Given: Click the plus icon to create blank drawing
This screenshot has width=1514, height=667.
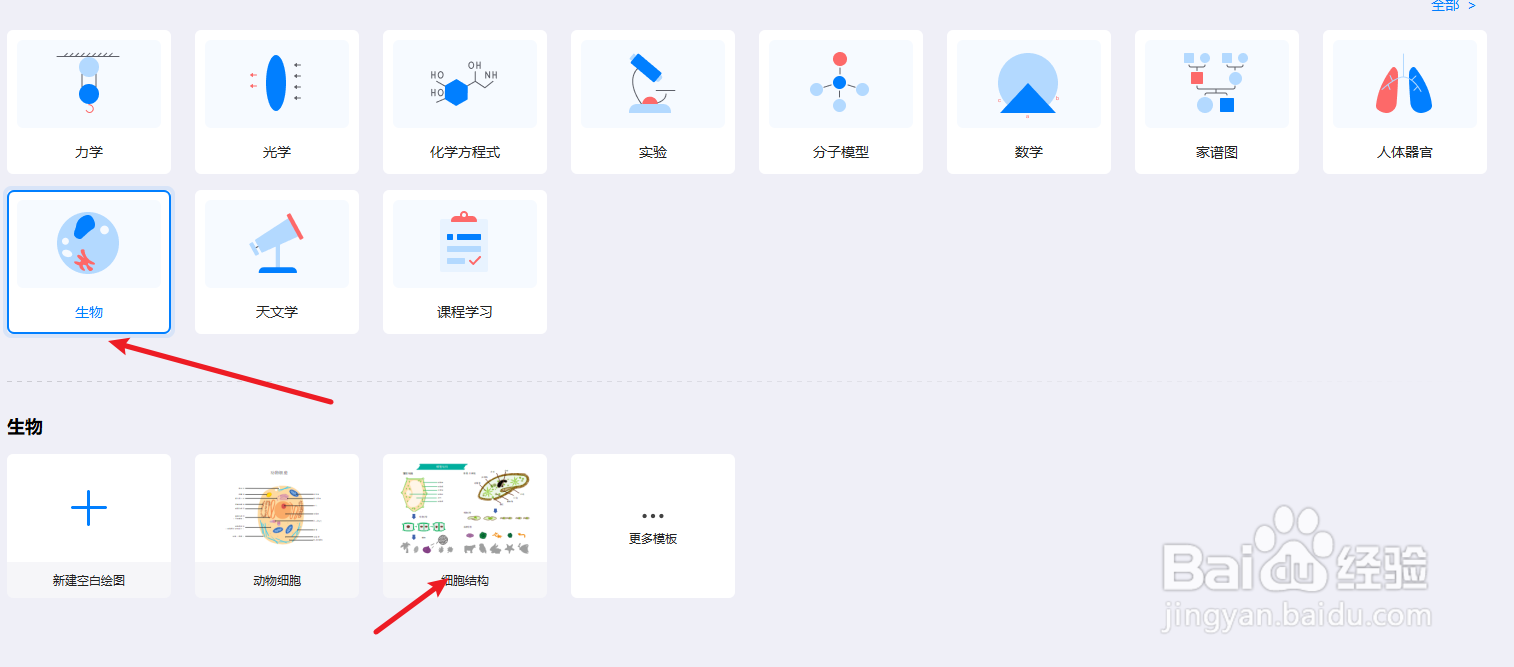Looking at the screenshot, I should [x=88, y=507].
